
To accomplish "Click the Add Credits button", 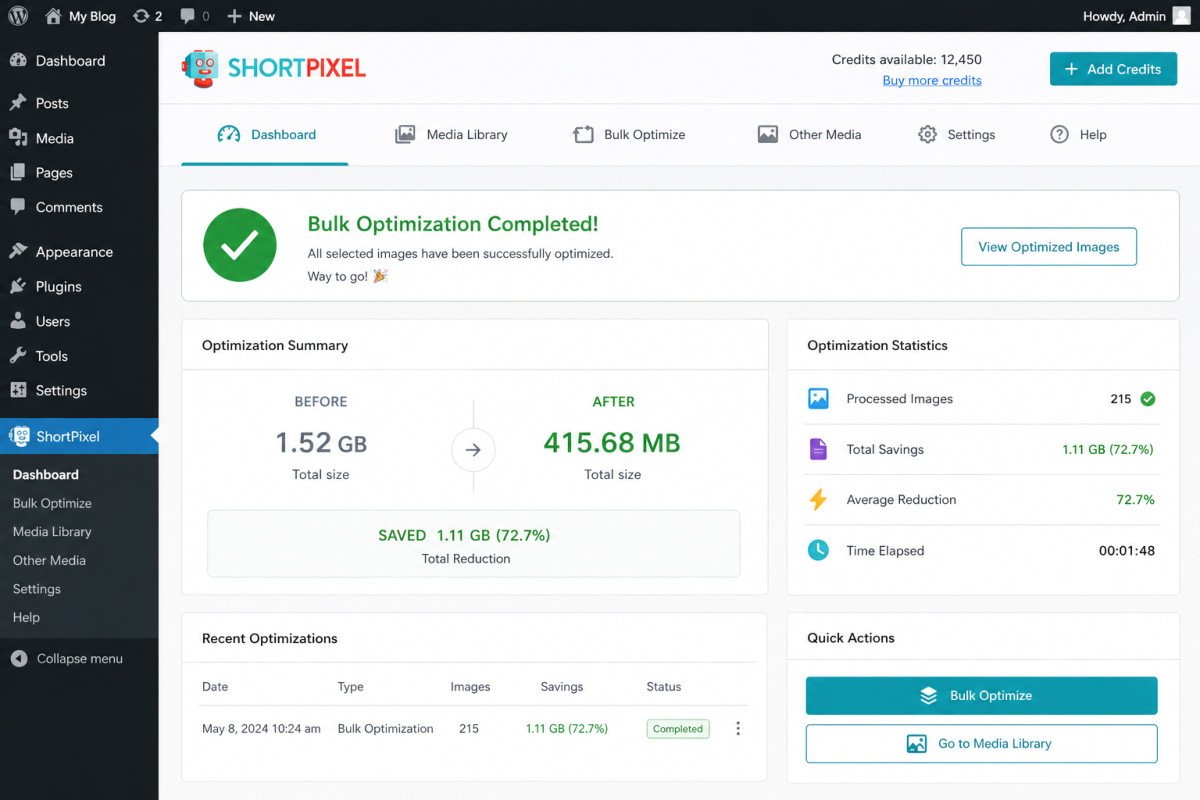I will point(1113,69).
